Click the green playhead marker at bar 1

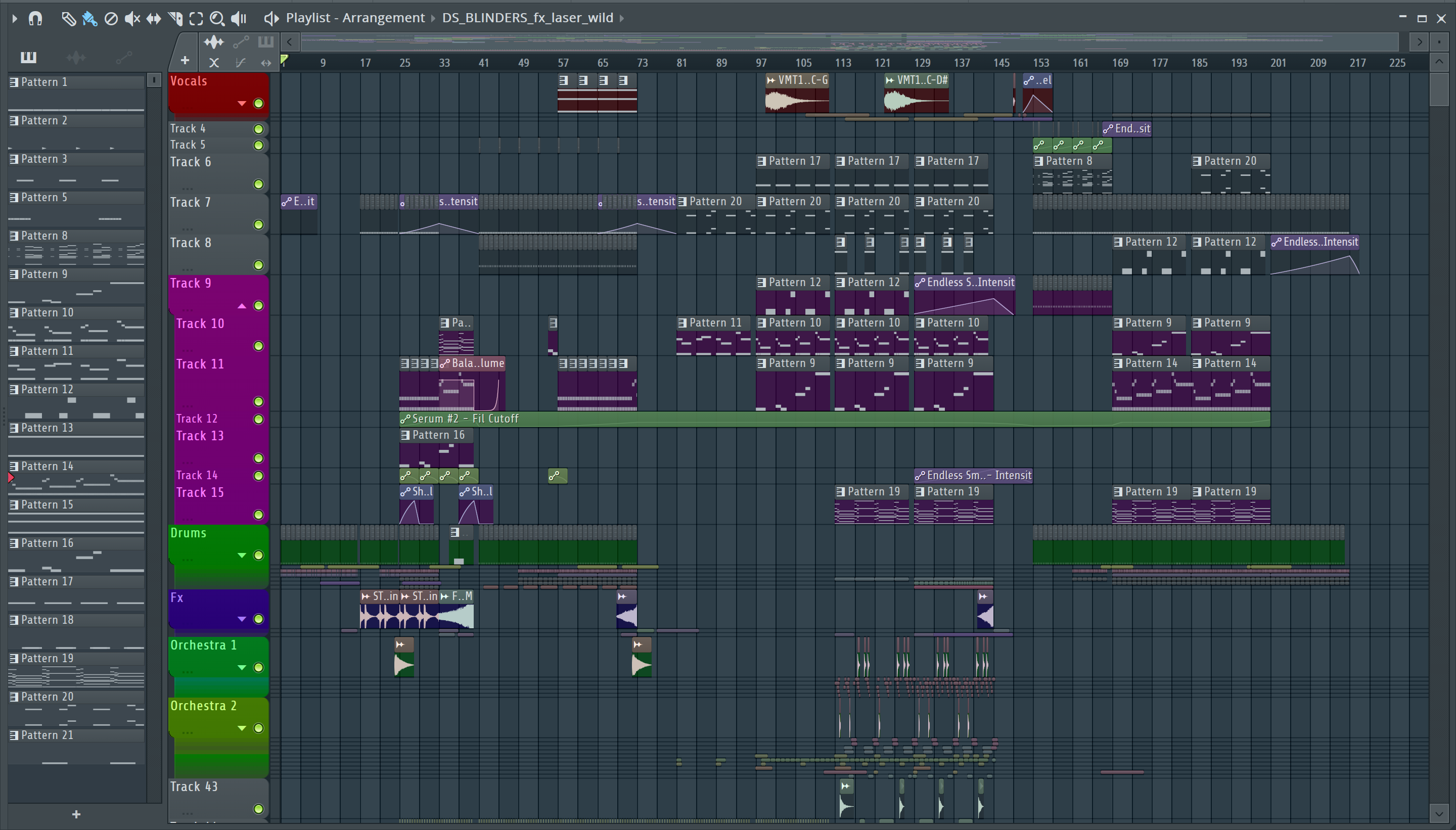pos(284,59)
